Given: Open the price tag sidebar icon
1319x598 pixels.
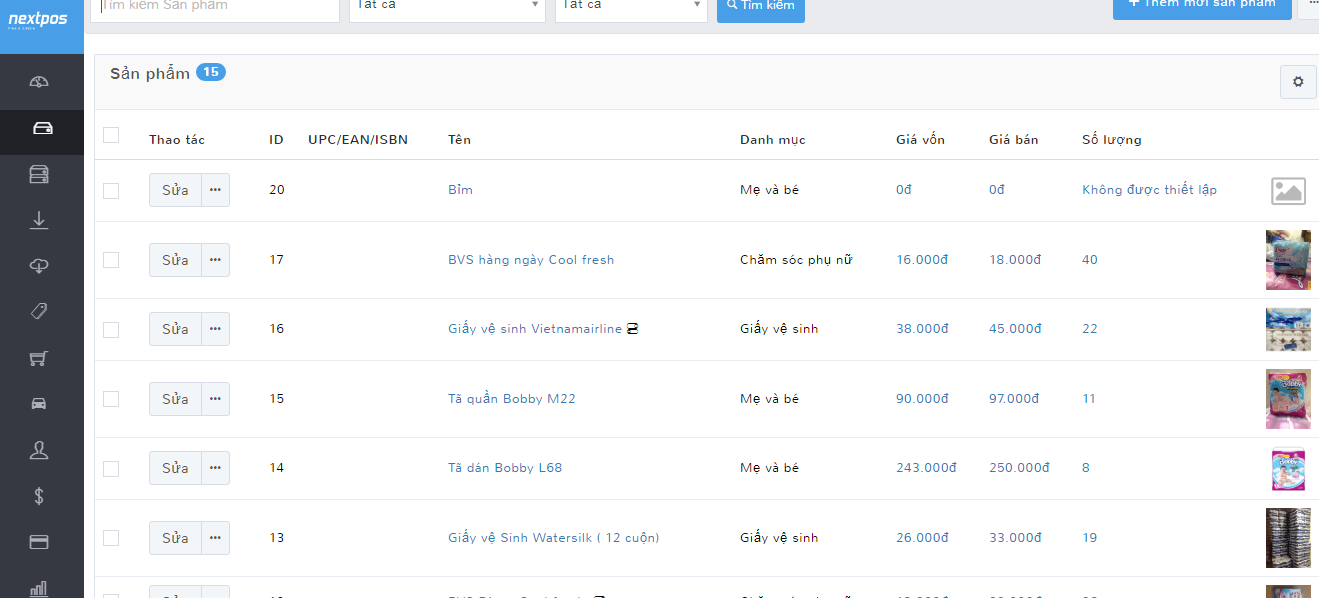Looking at the screenshot, I should (39, 311).
